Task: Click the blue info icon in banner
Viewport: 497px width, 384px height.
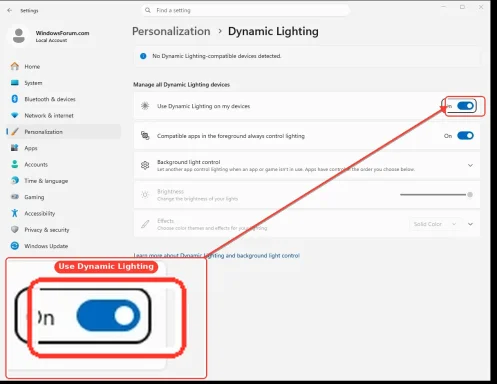Action: 143,56
